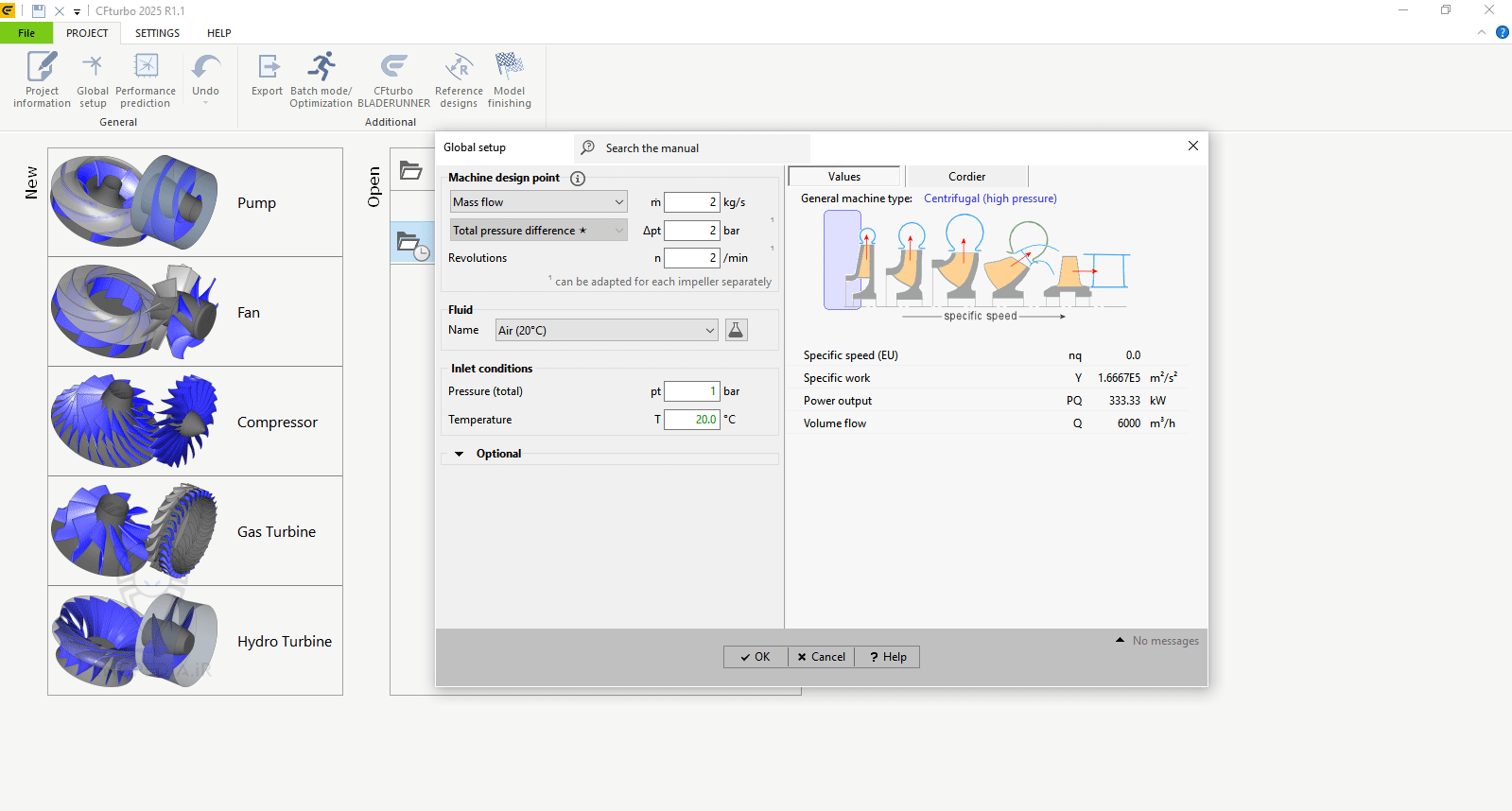Click the blue help question icon
1512x811 pixels.
point(1503,32)
